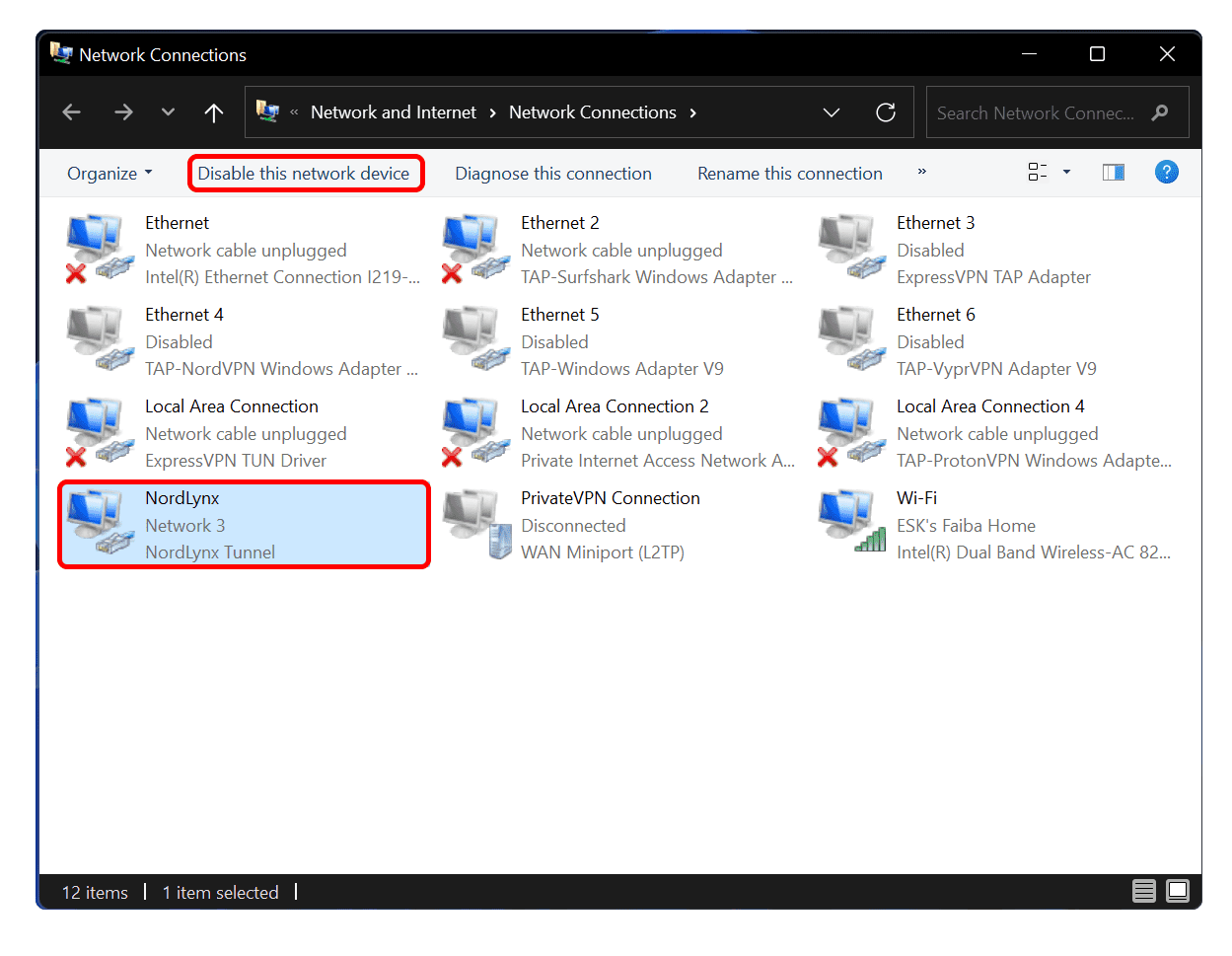The height and width of the screenshot is (956, 1232).
Task: Go up one folder level arrow
Action: pos(213,112)
